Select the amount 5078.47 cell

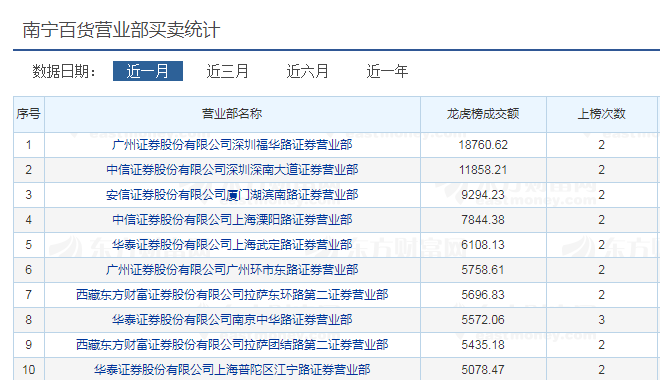point(483,369)
